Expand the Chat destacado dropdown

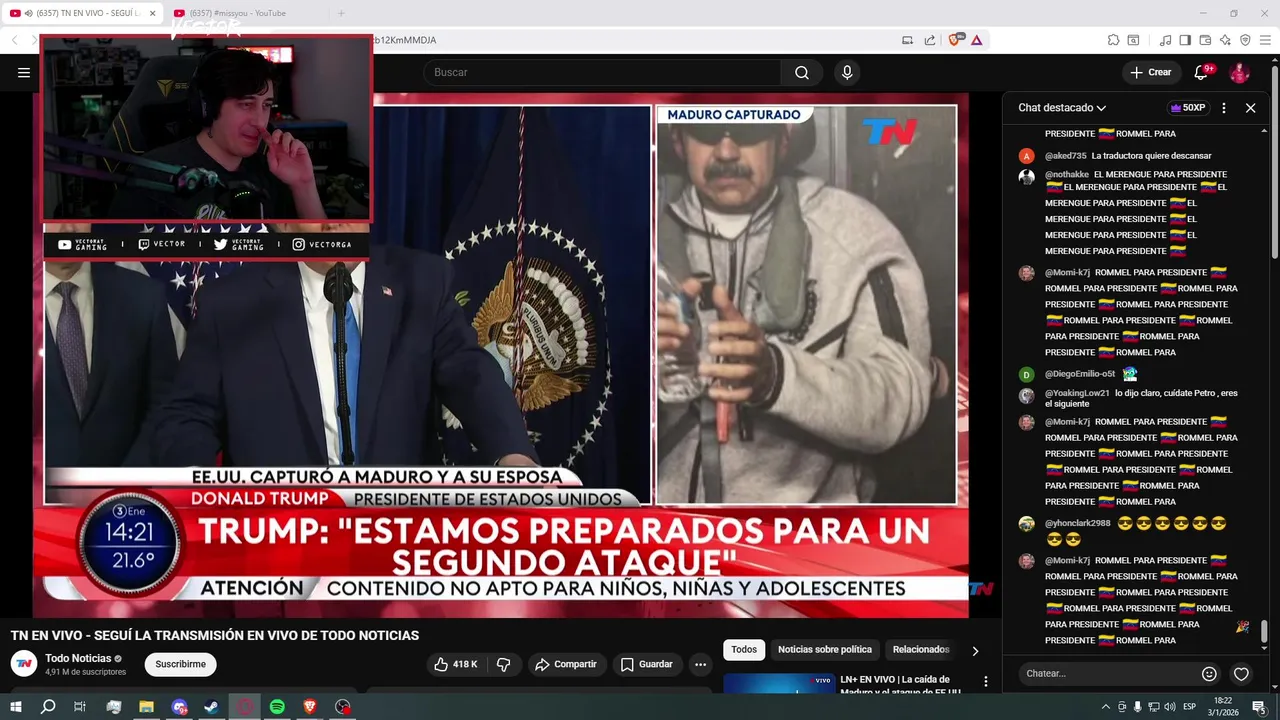click(x=1062, y=108)
